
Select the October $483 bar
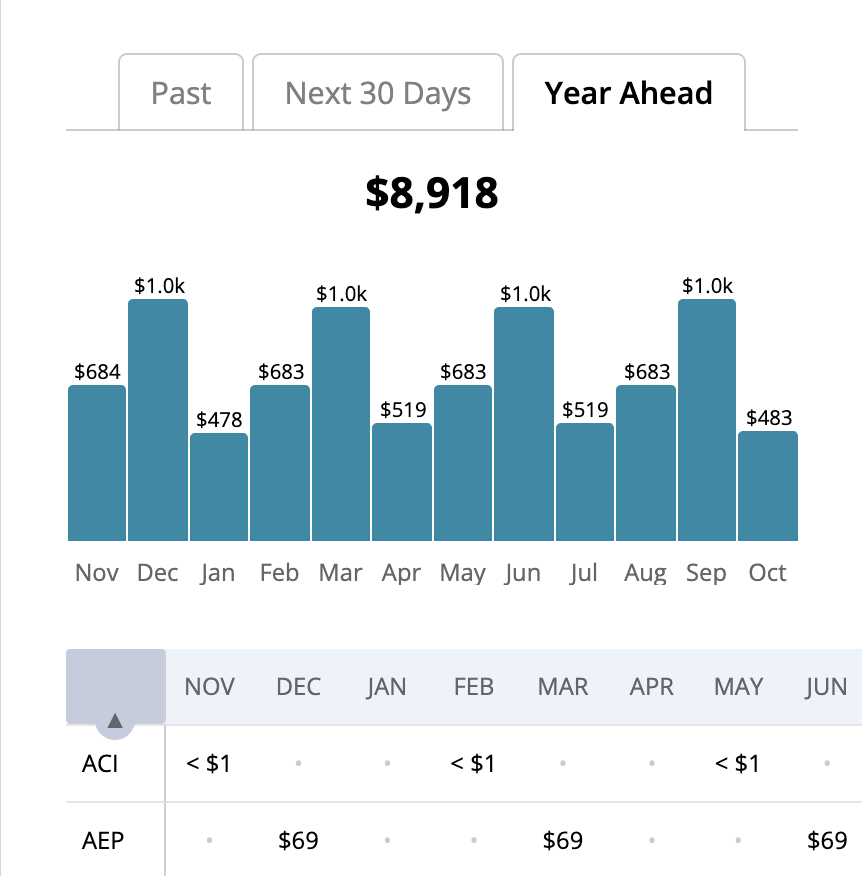tap(768, 486)
